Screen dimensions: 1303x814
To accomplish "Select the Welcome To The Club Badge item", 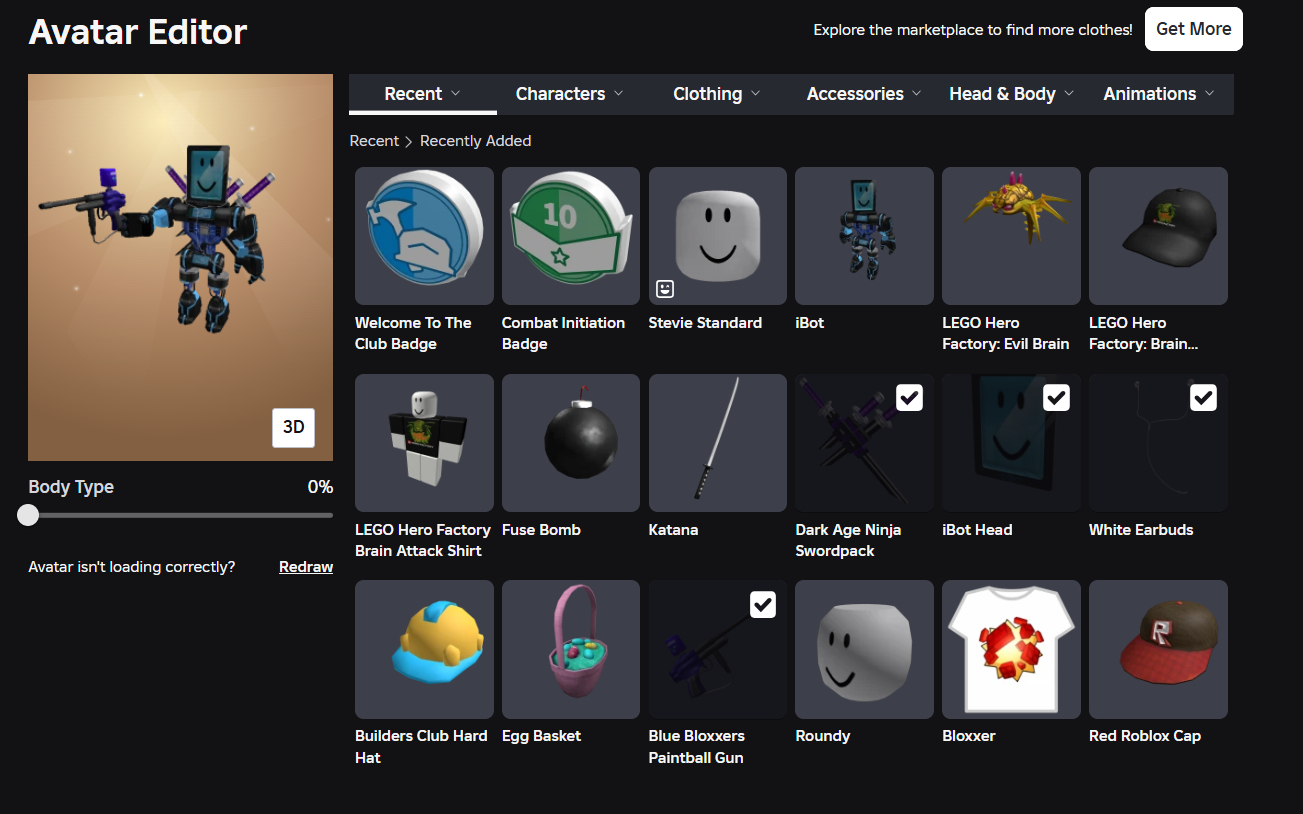I will click(424, 236).
